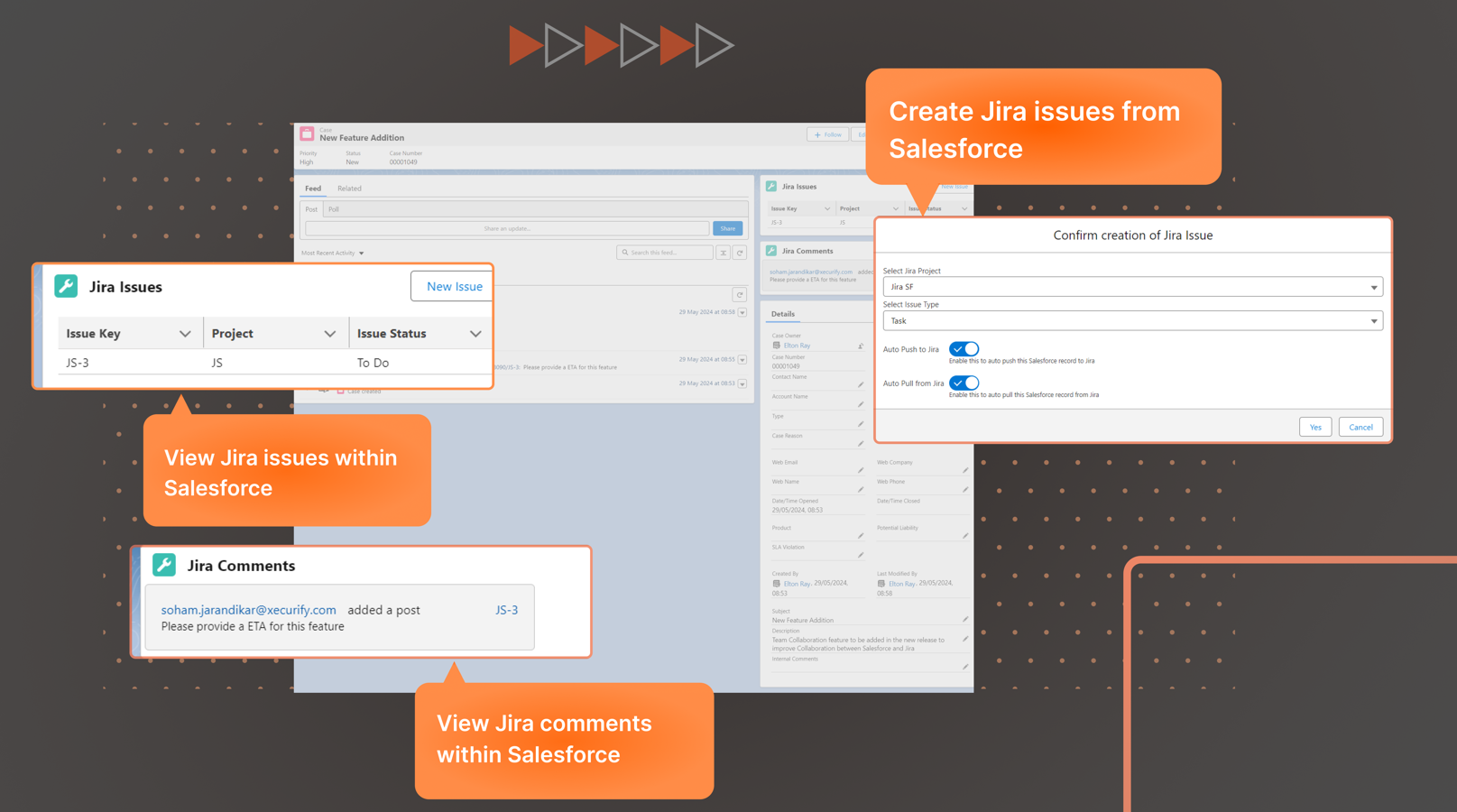Click the wrench icon in the enlarged Jira Issues panel

(66, 286)
